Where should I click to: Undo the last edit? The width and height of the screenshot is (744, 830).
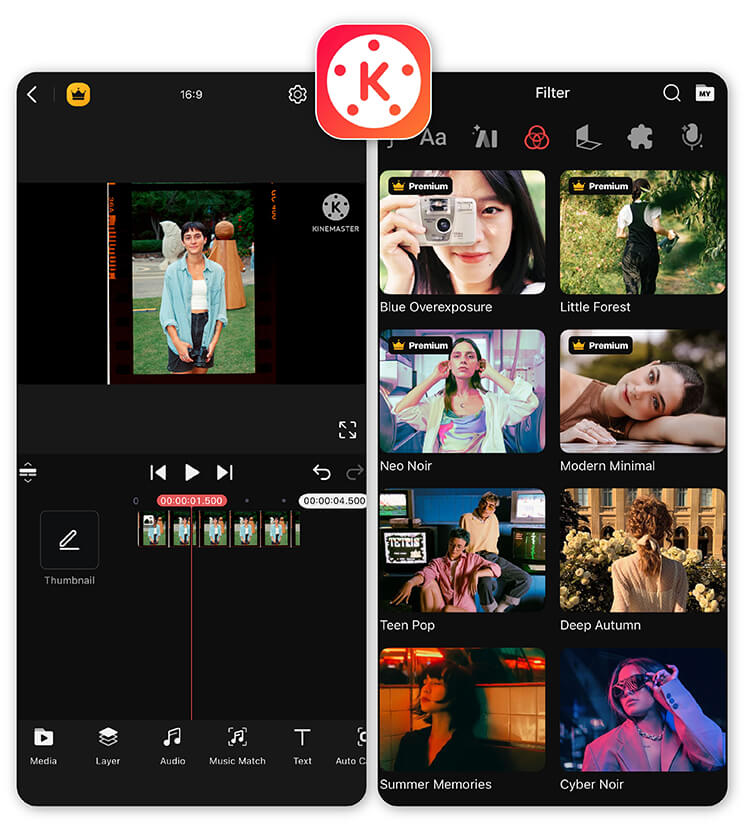click(321, 472)
